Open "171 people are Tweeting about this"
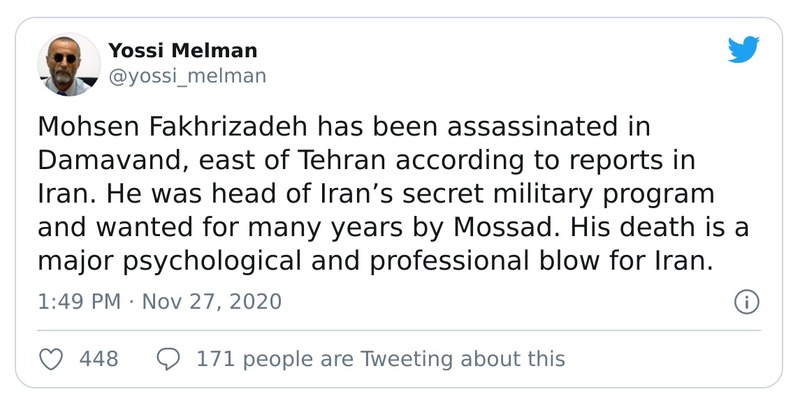800x408 pixels. pyautogui.click(x=381, y=358)
